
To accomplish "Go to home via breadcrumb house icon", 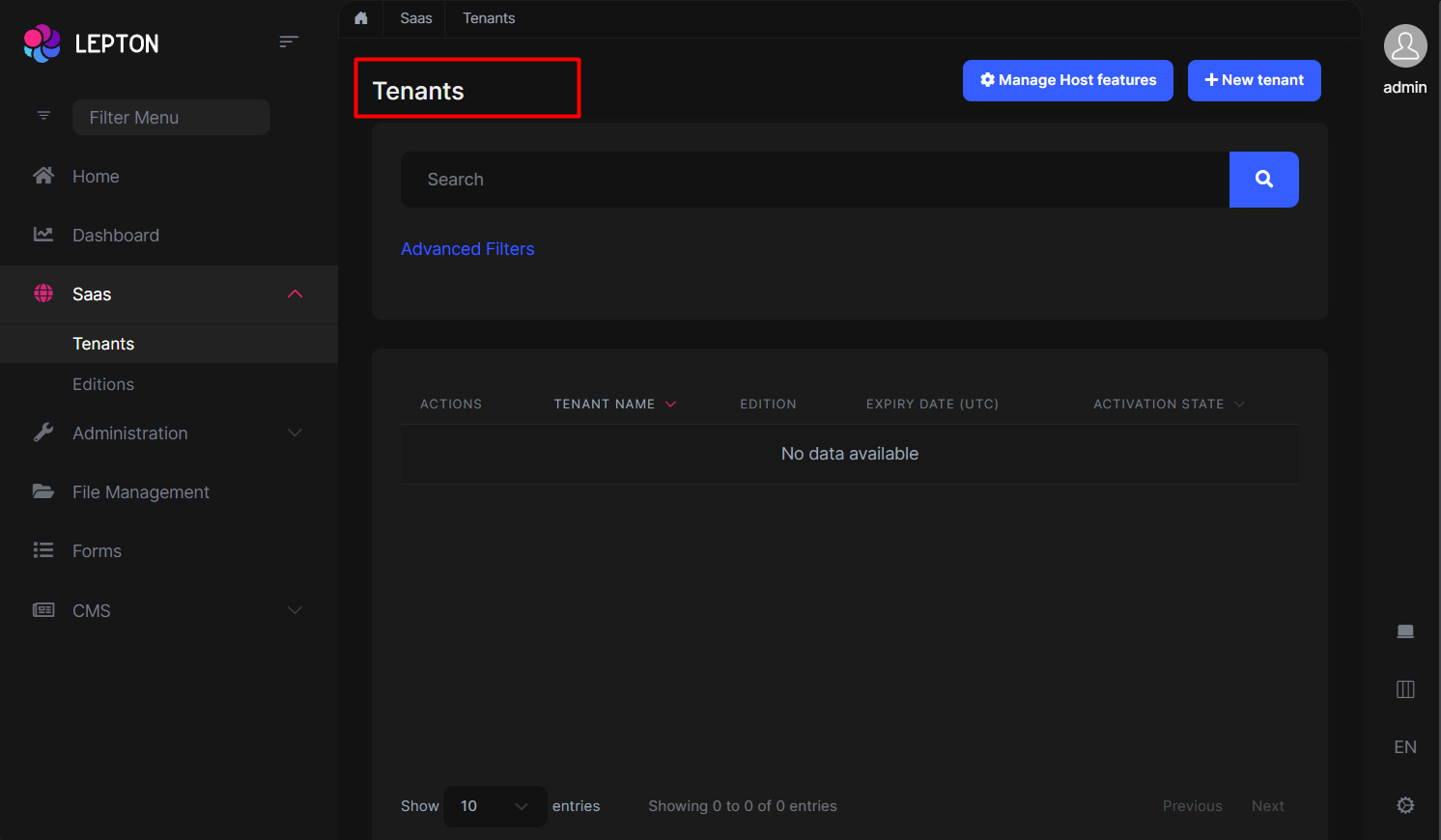I will click(x=361, y=18).
